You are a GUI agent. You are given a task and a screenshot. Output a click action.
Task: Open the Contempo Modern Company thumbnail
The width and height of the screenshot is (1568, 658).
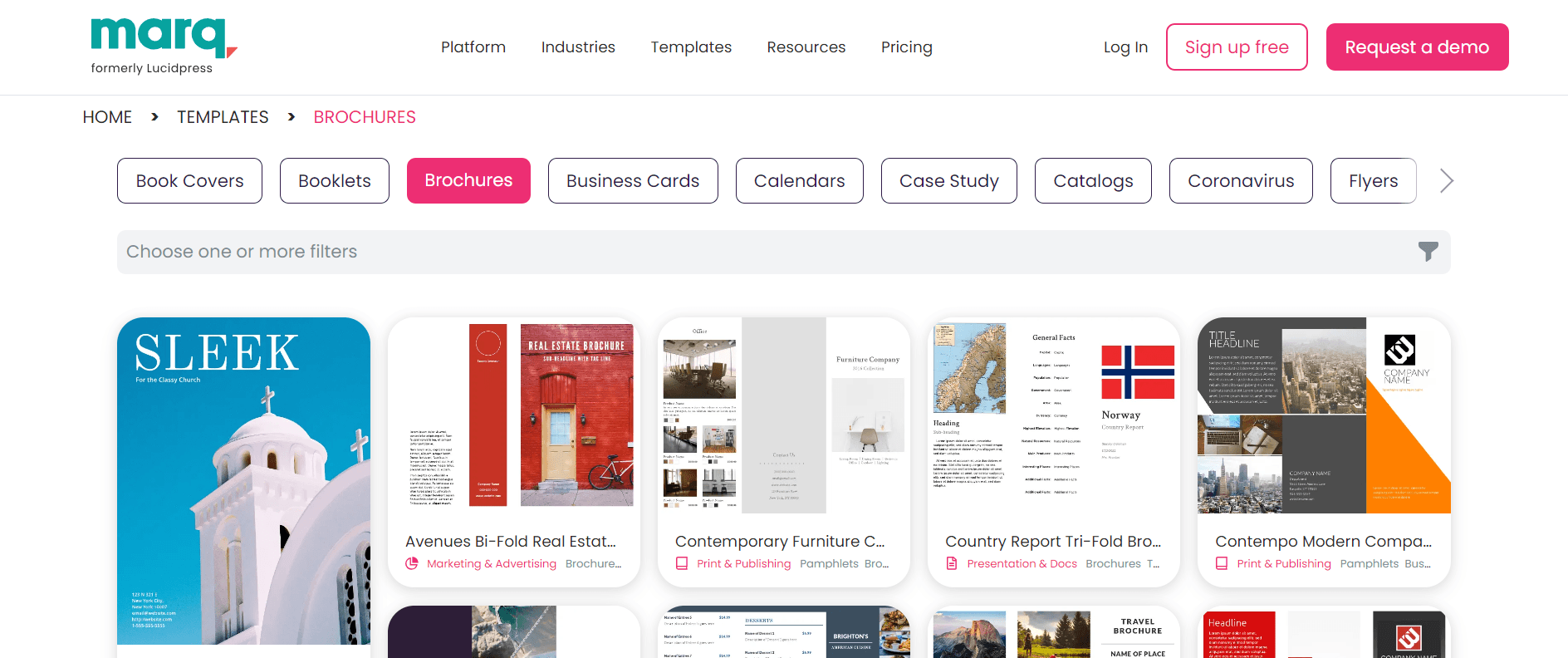(x=1324, y=415)
